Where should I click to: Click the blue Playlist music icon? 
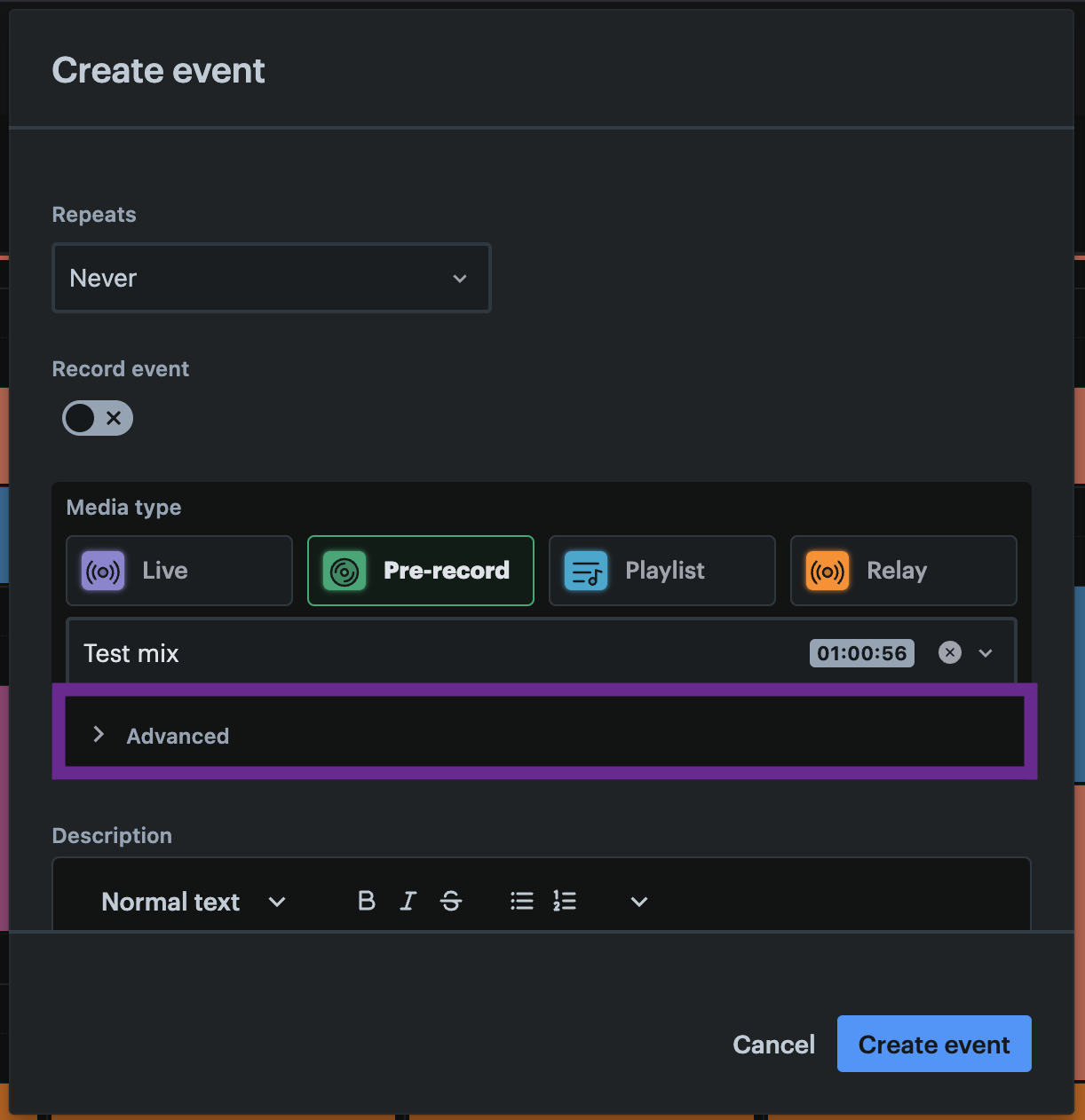click(x=586, y=571)
